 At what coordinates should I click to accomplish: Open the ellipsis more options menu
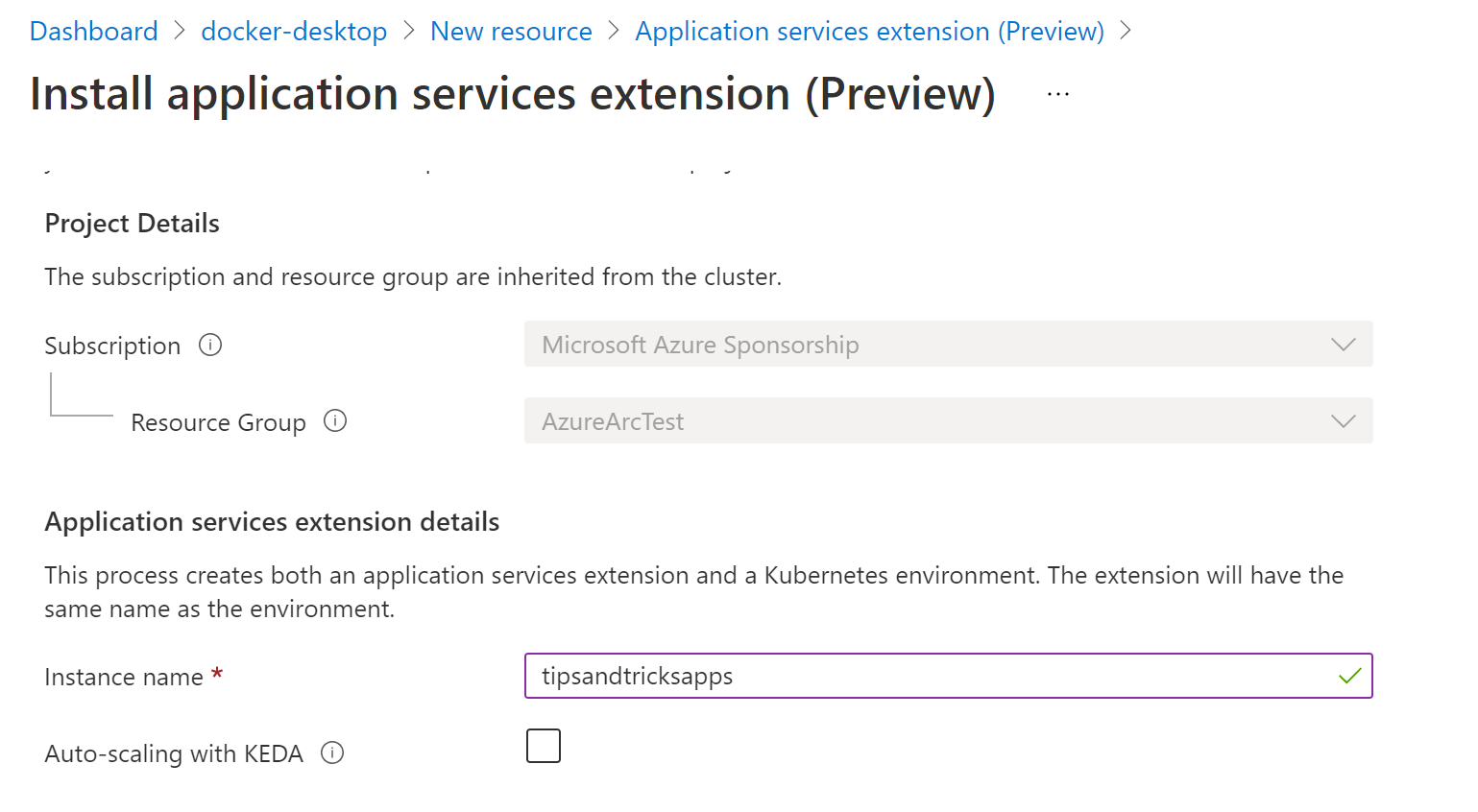click(x=1058, y=94)
